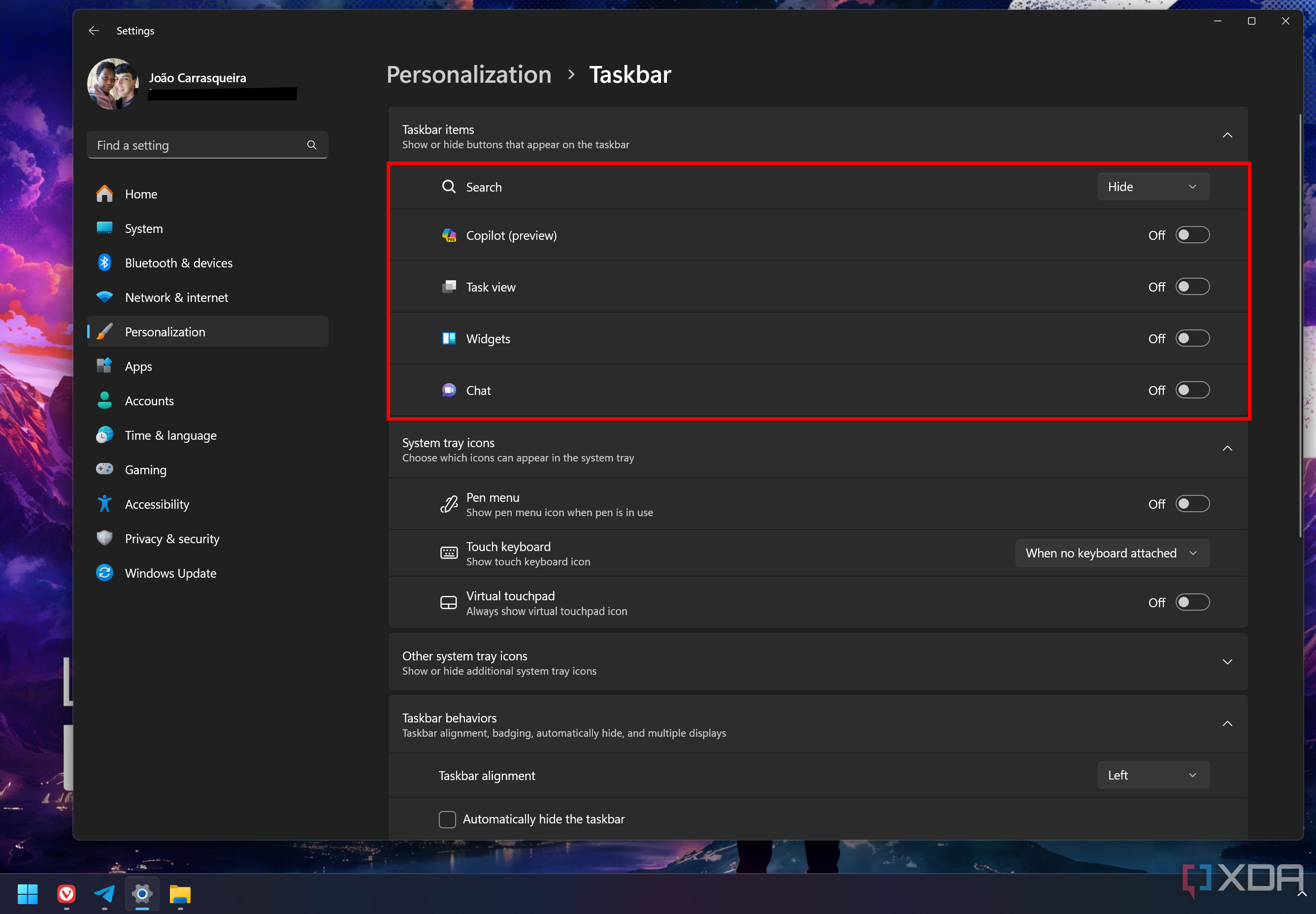
Task: Open Windows Start button on taskbar
Action: (28, 893)
